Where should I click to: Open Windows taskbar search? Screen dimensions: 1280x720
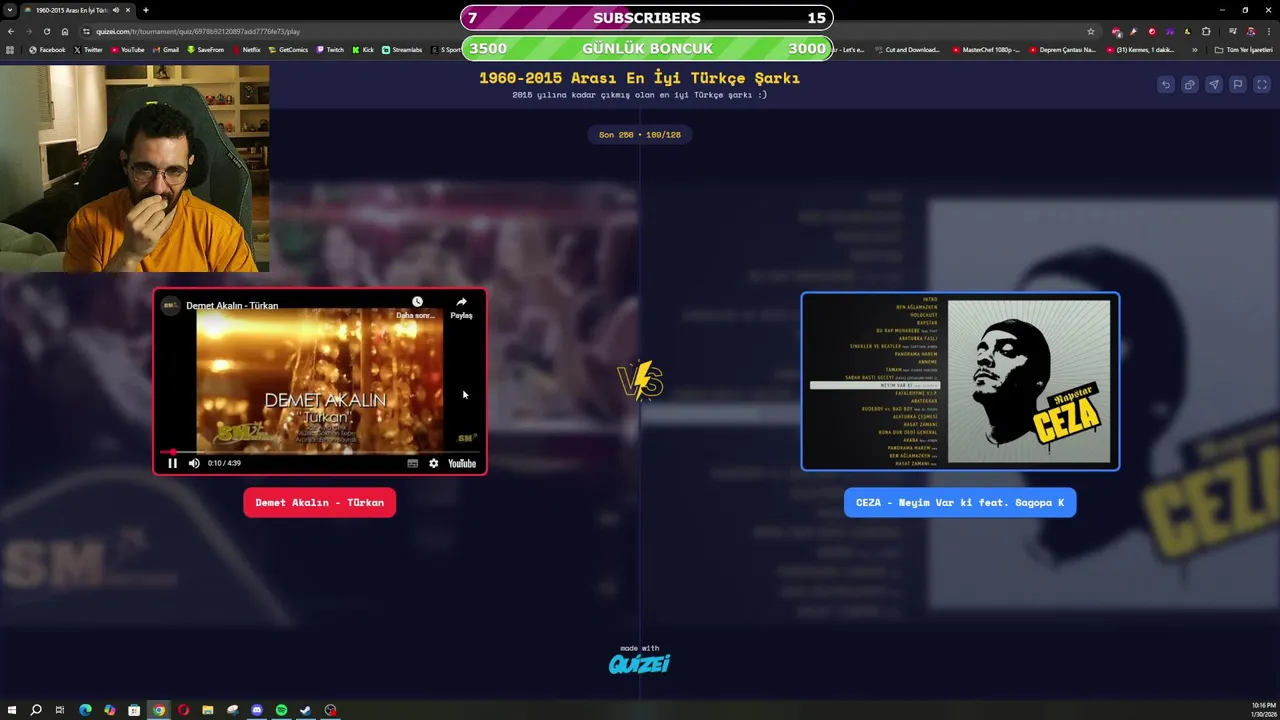click(36, 710)
